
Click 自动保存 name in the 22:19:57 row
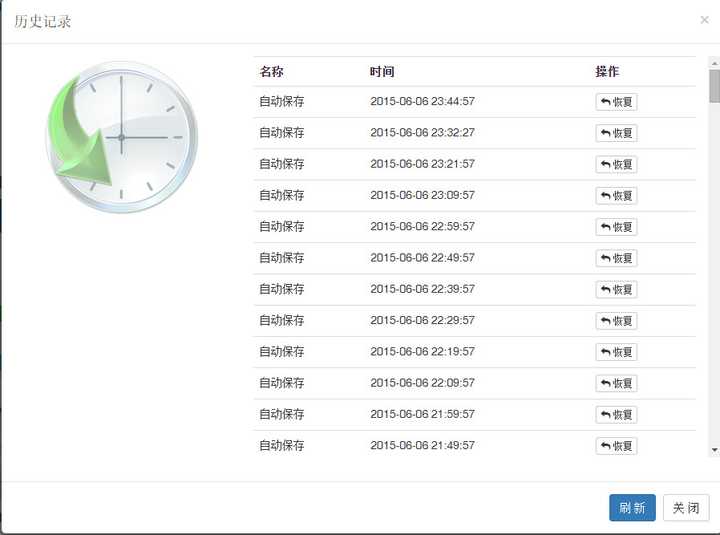281,351
